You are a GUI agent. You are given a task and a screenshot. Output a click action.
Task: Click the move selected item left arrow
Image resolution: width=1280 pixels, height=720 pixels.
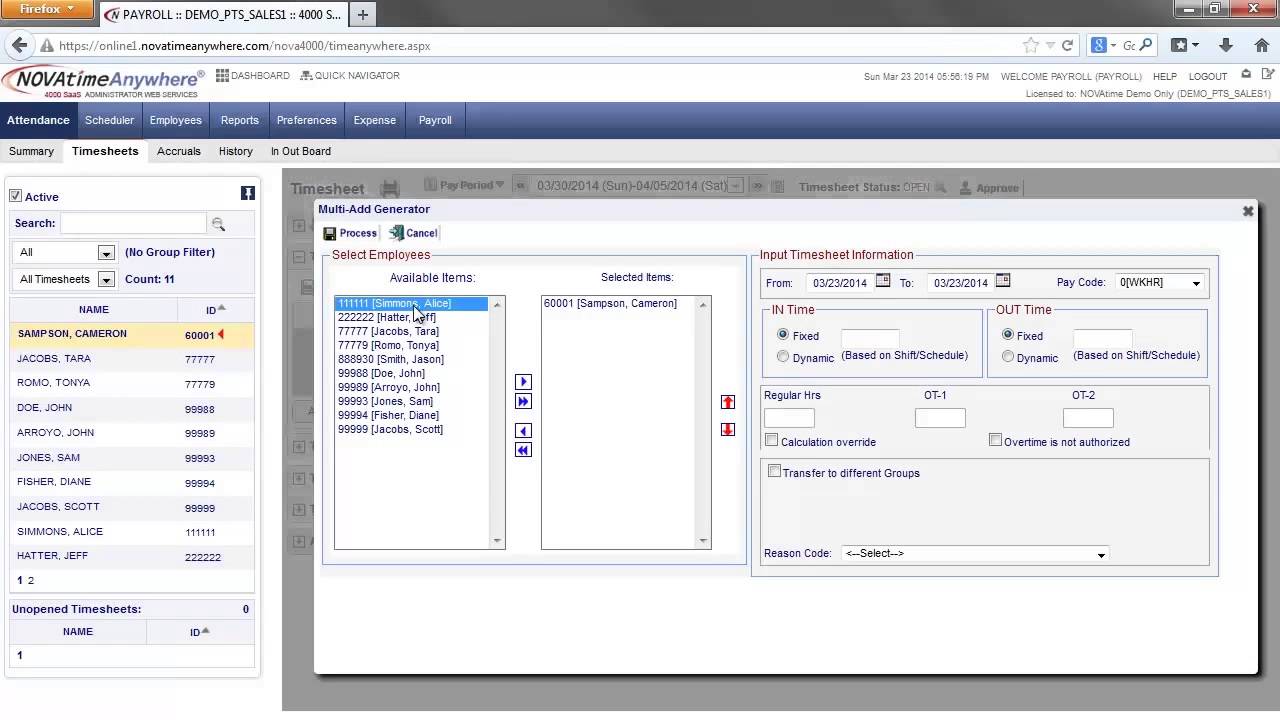(x=523, y=431)
